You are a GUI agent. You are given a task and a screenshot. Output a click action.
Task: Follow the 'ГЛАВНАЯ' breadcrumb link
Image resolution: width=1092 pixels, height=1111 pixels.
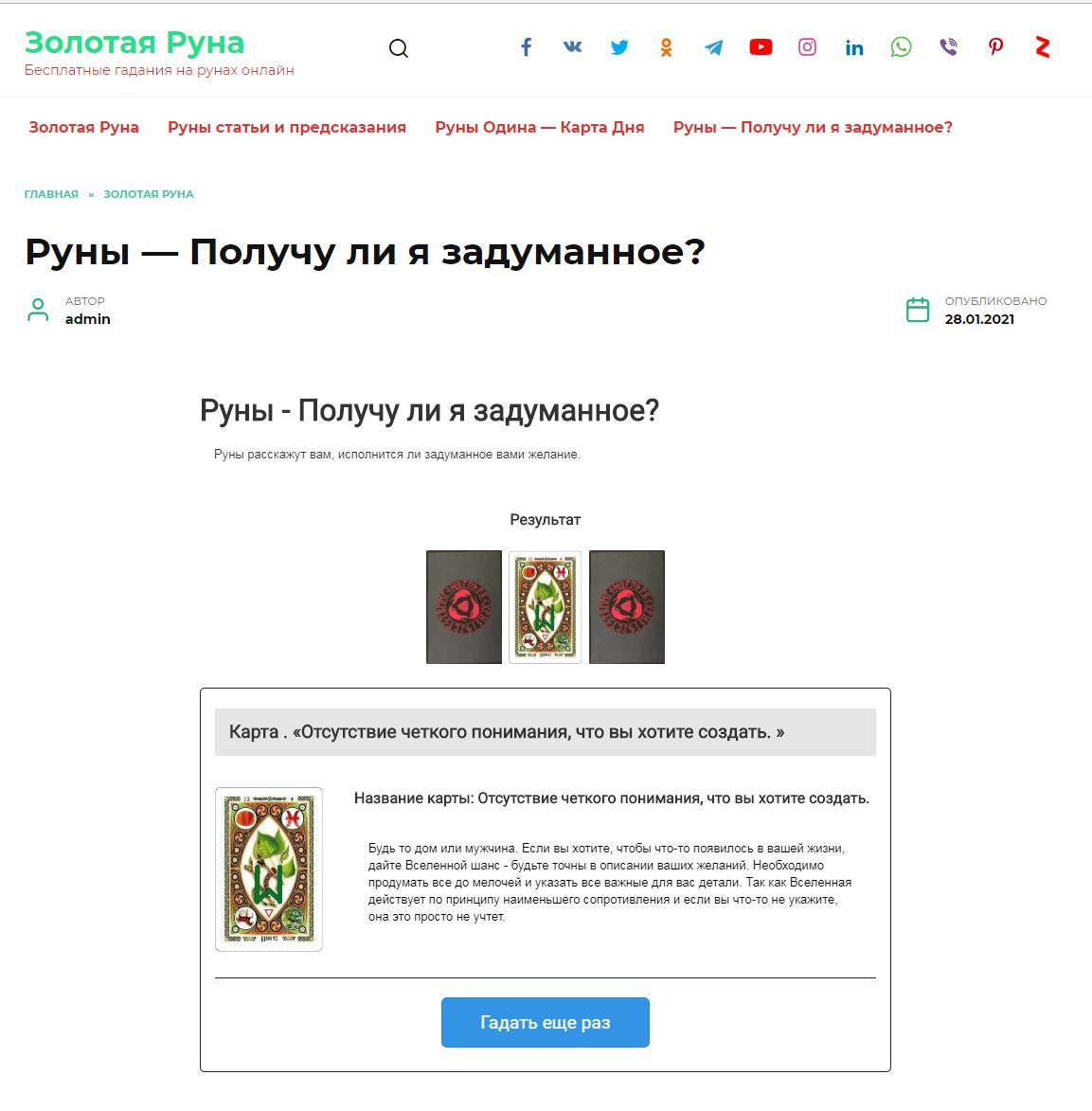pyautogui.click(x=51, y=194)
